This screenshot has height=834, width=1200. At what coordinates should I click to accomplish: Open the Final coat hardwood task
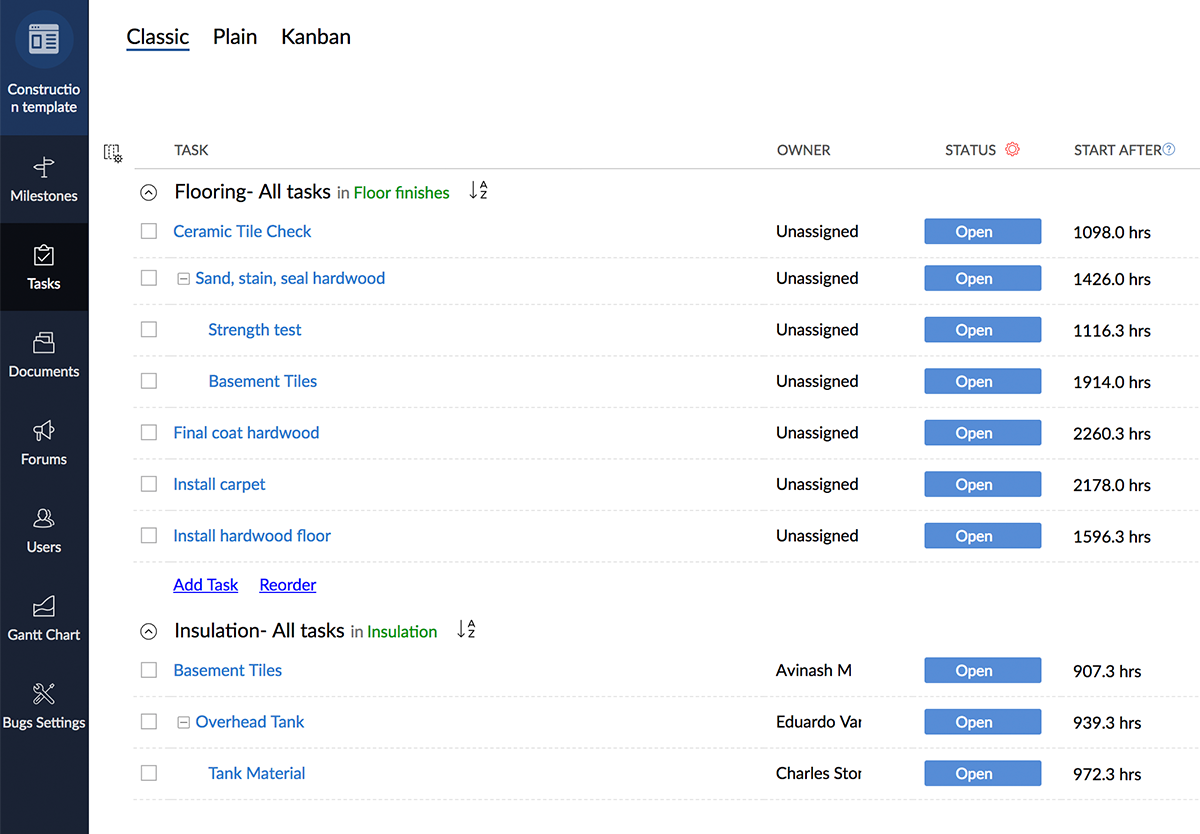pos(246,433)
